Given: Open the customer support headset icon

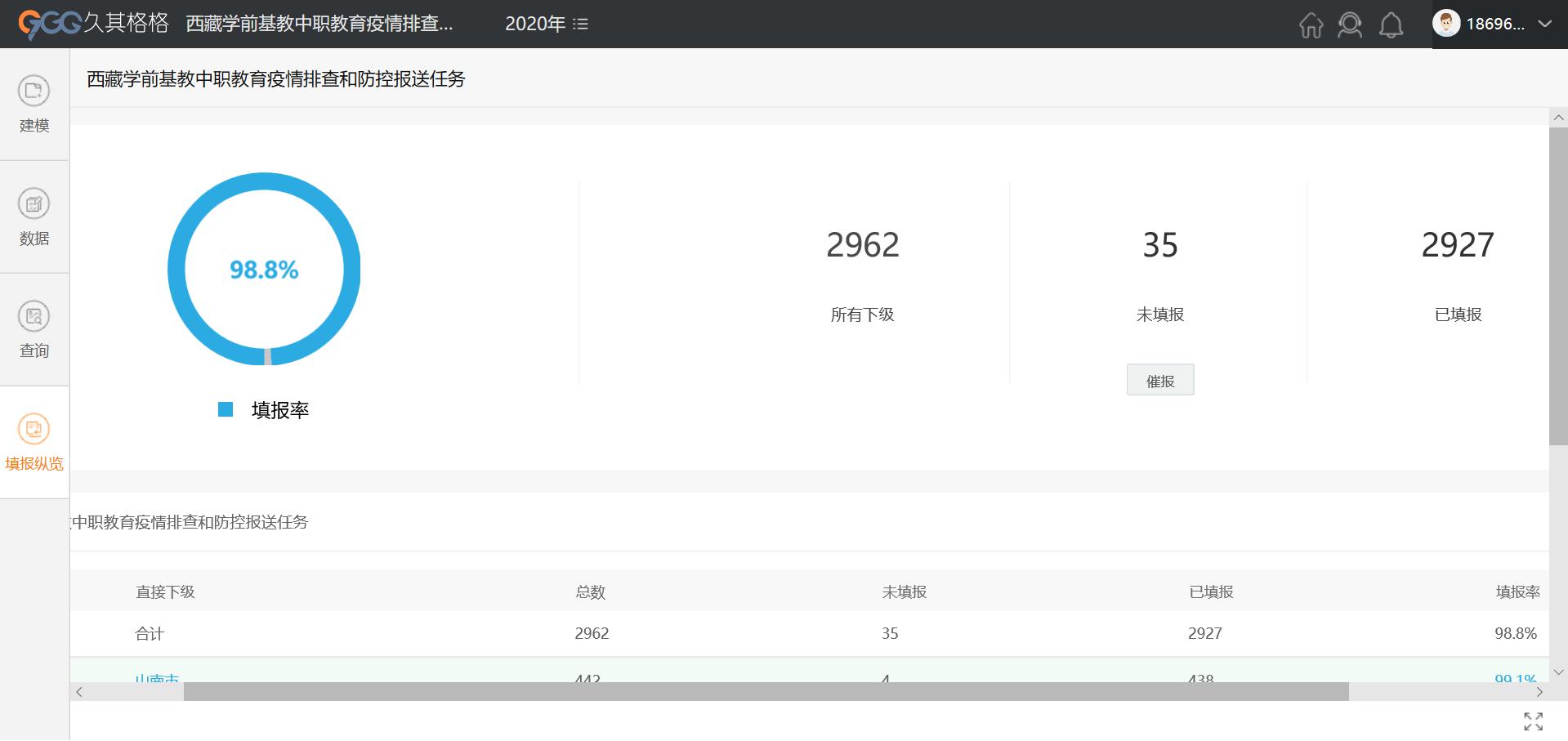Looking at the screenshot, I should 1350,25.
